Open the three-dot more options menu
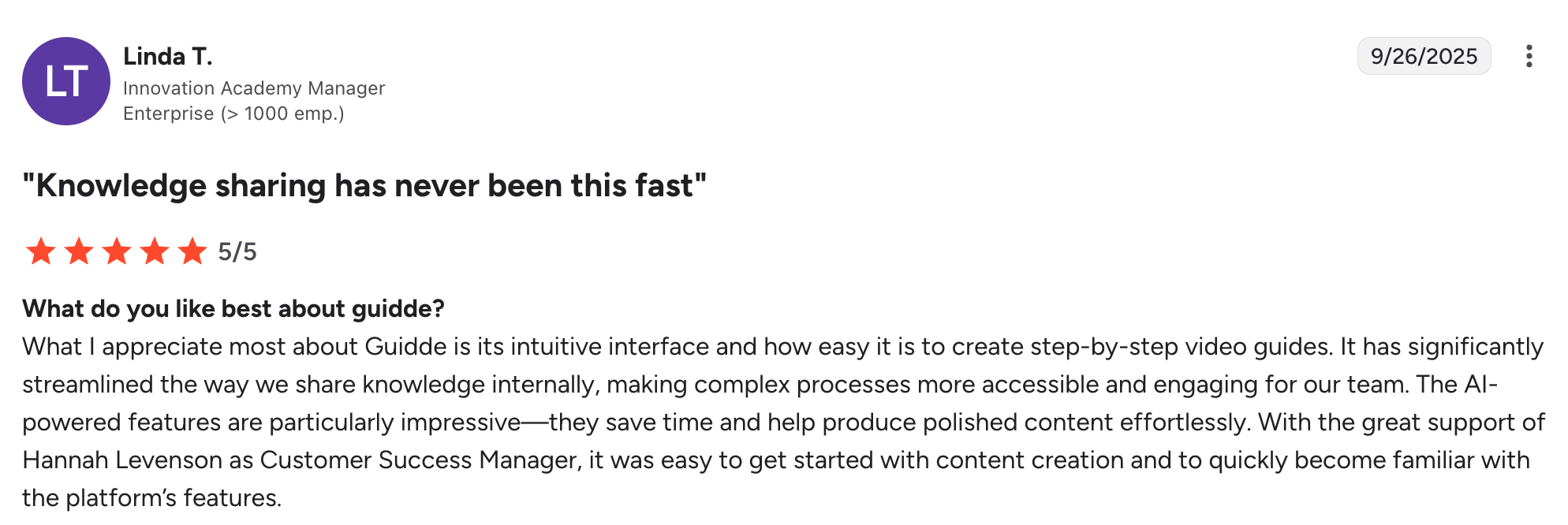 tap(1529, 56)
